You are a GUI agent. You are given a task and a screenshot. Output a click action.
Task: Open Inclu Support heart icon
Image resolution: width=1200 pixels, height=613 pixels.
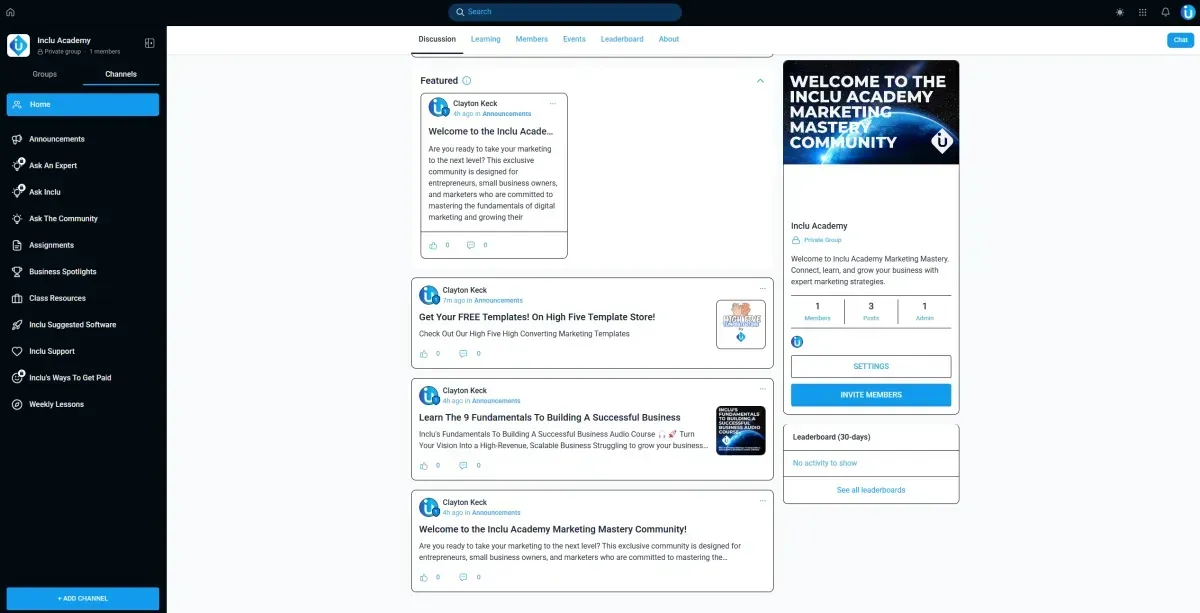tap(17, 351)
